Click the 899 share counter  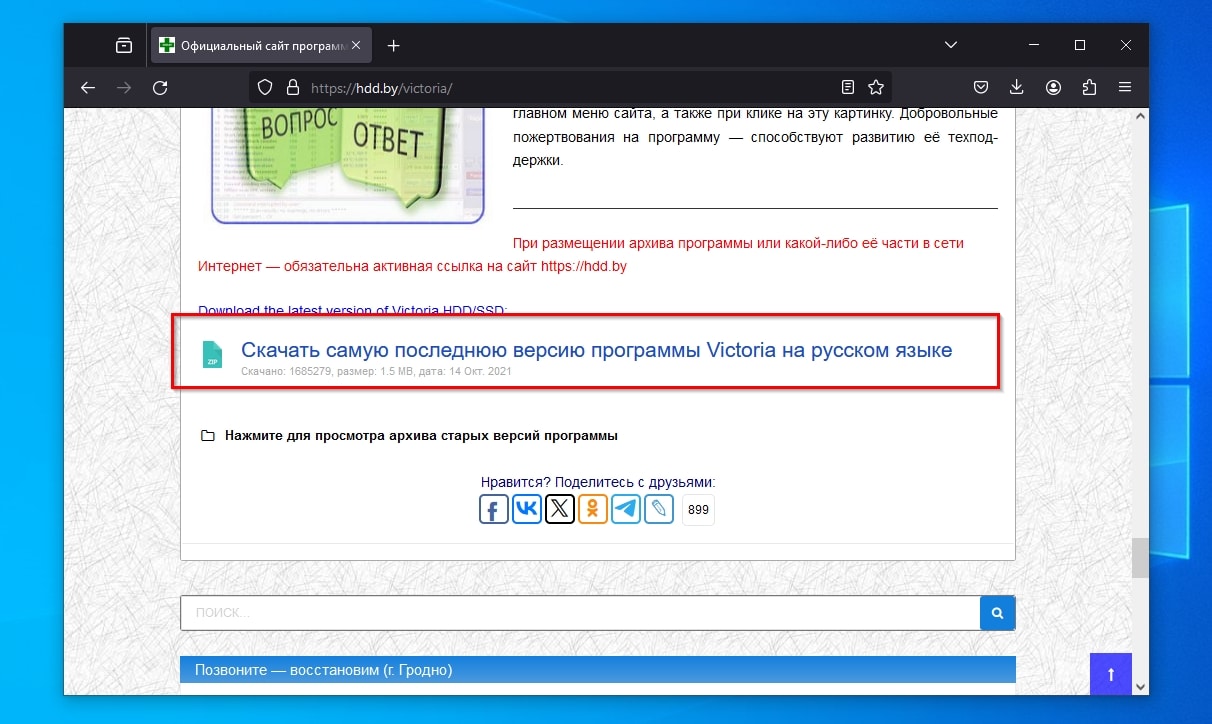coord(699,510)
